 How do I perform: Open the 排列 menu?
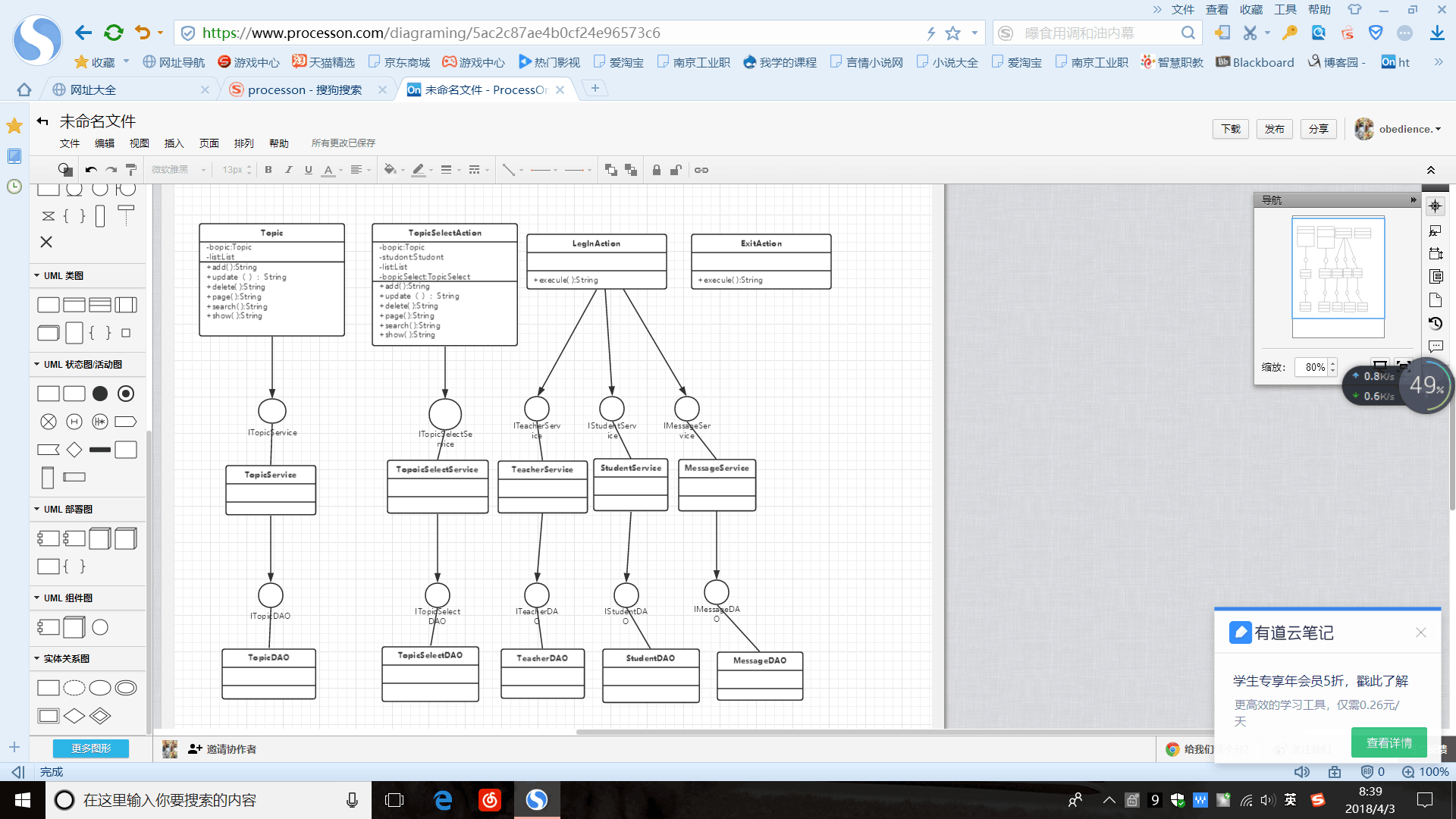(x=244, y=143)
